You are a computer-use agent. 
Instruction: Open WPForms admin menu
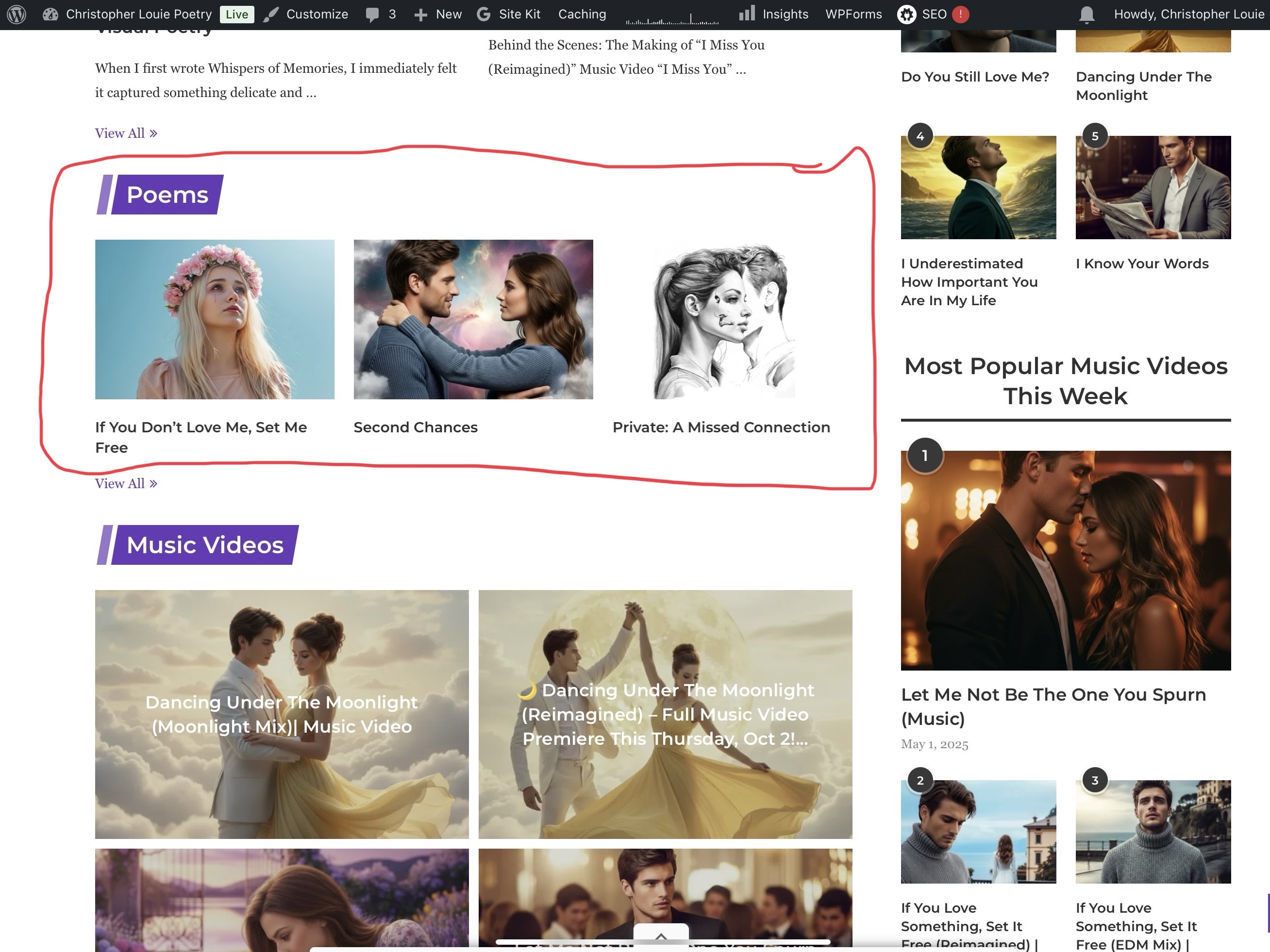click(853, 15)
